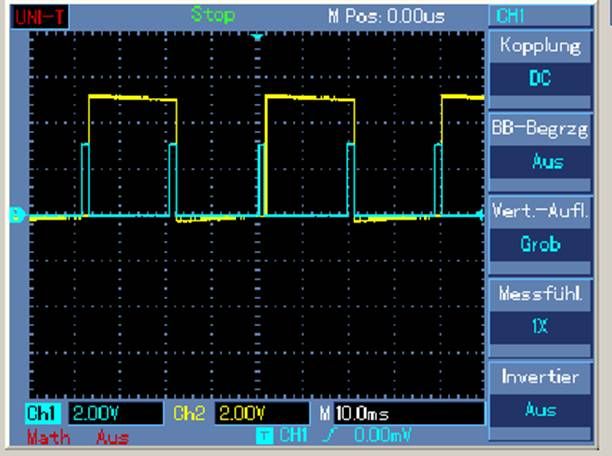Select the Invertier menu item
612x456 pixels.
[541, 377]
